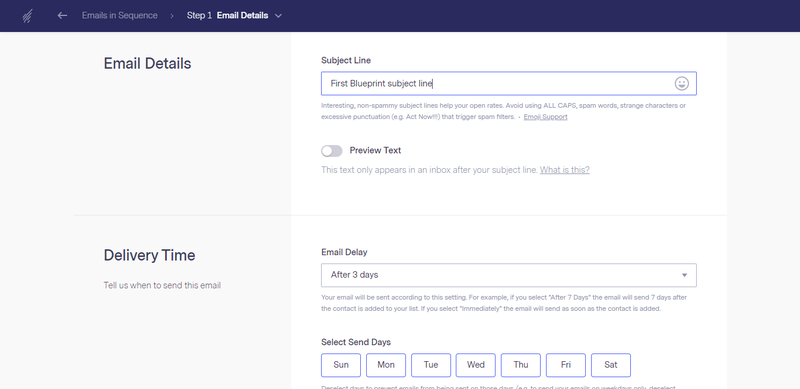Click the Email Delay field label
Viewport: 800px width, 389px height.
click(x=344, y=252)
